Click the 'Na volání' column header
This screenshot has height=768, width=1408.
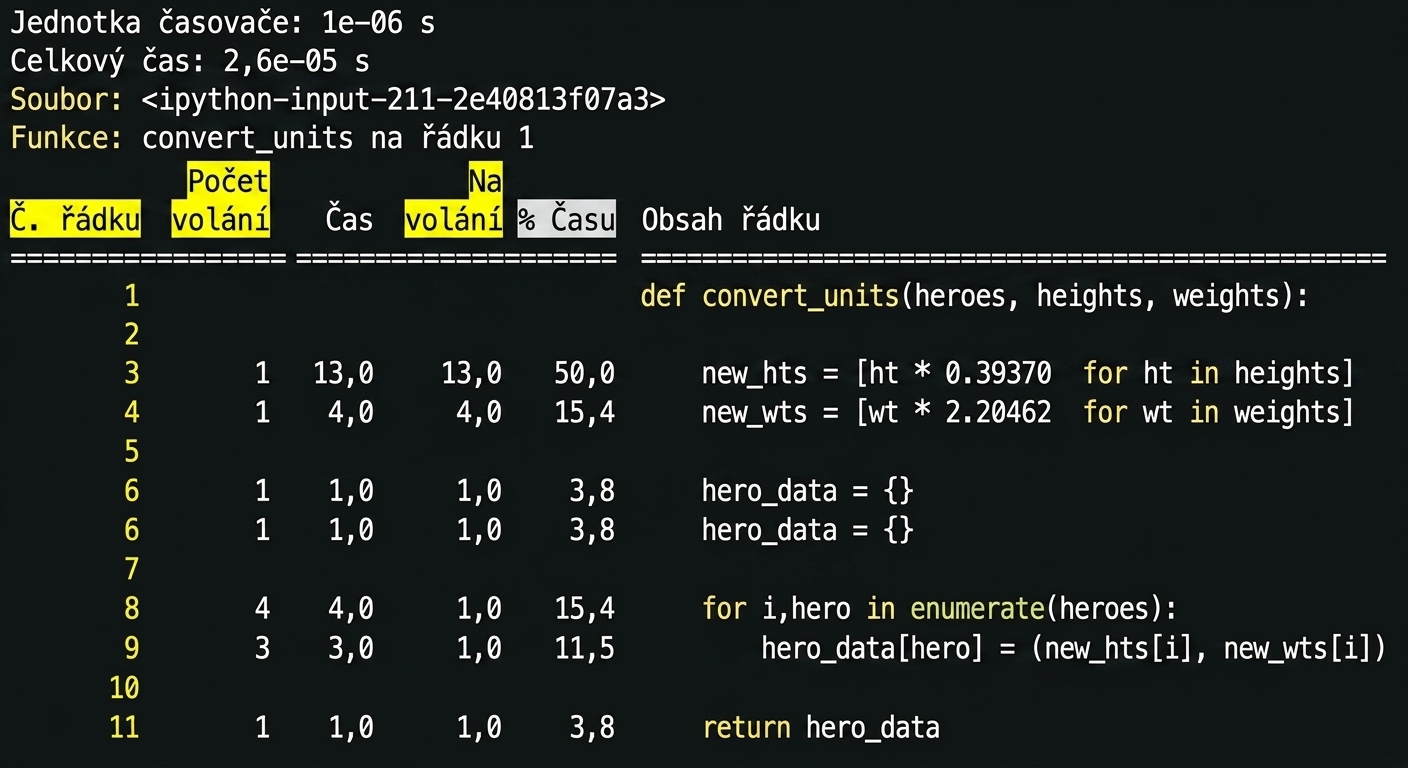(454, 199)
